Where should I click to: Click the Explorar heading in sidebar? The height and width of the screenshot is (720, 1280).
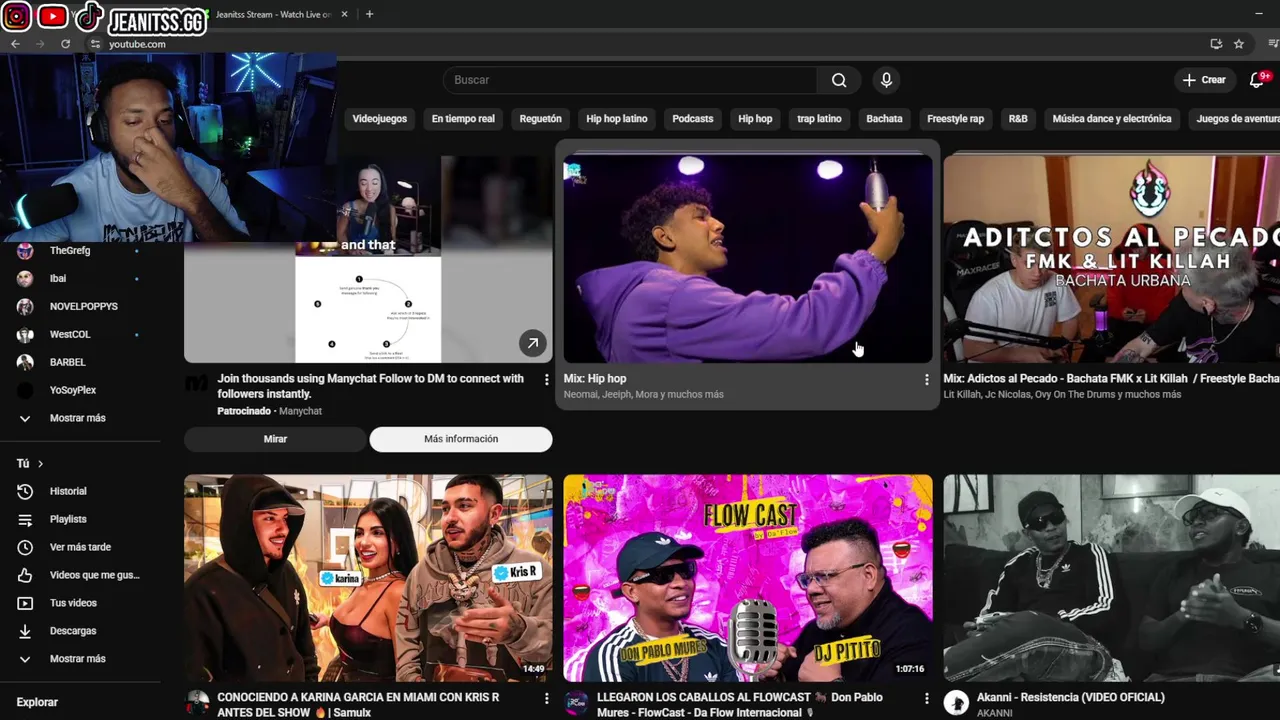point(37,703)
